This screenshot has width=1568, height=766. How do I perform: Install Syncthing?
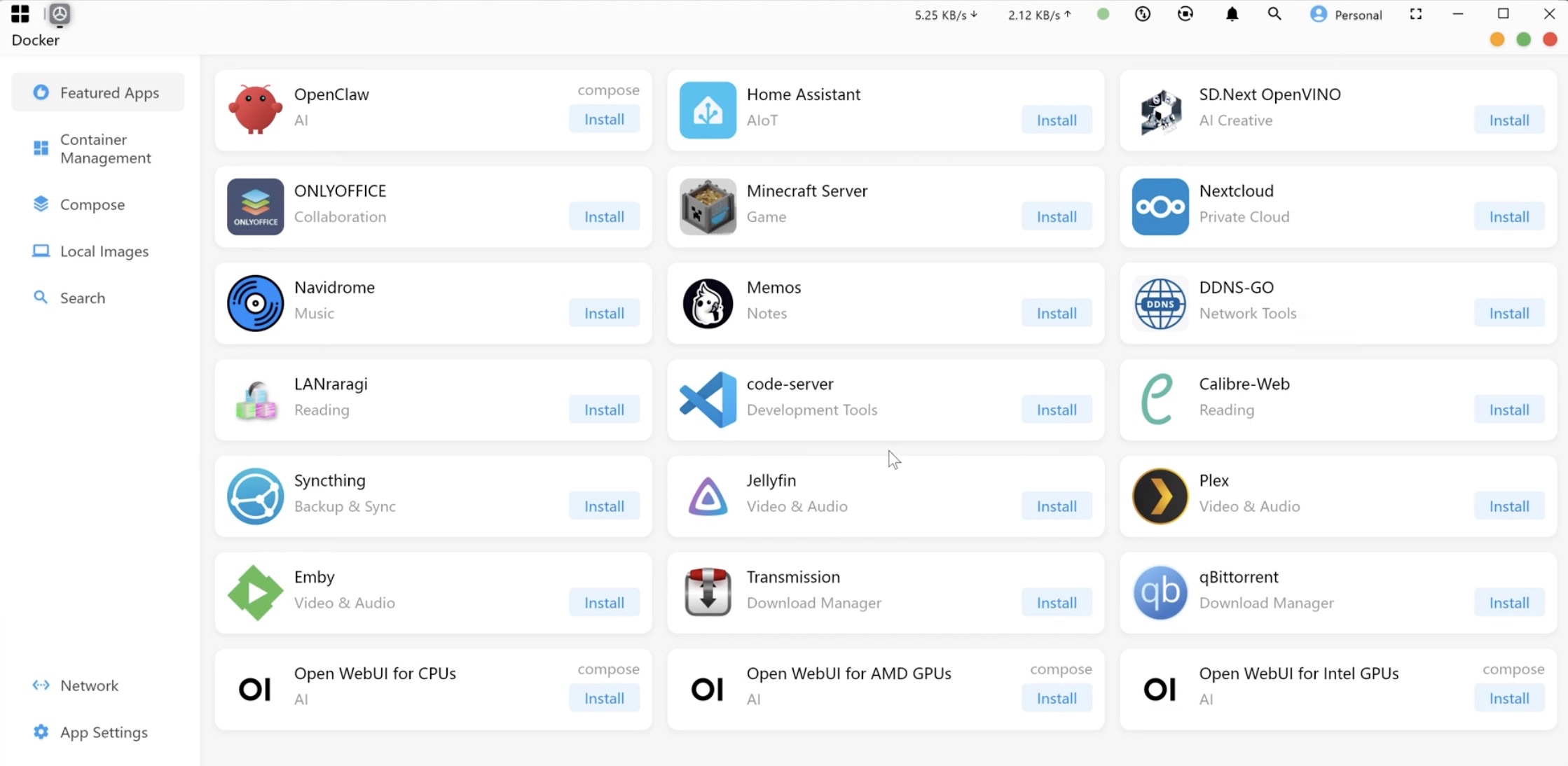click(x=604, y=506)
